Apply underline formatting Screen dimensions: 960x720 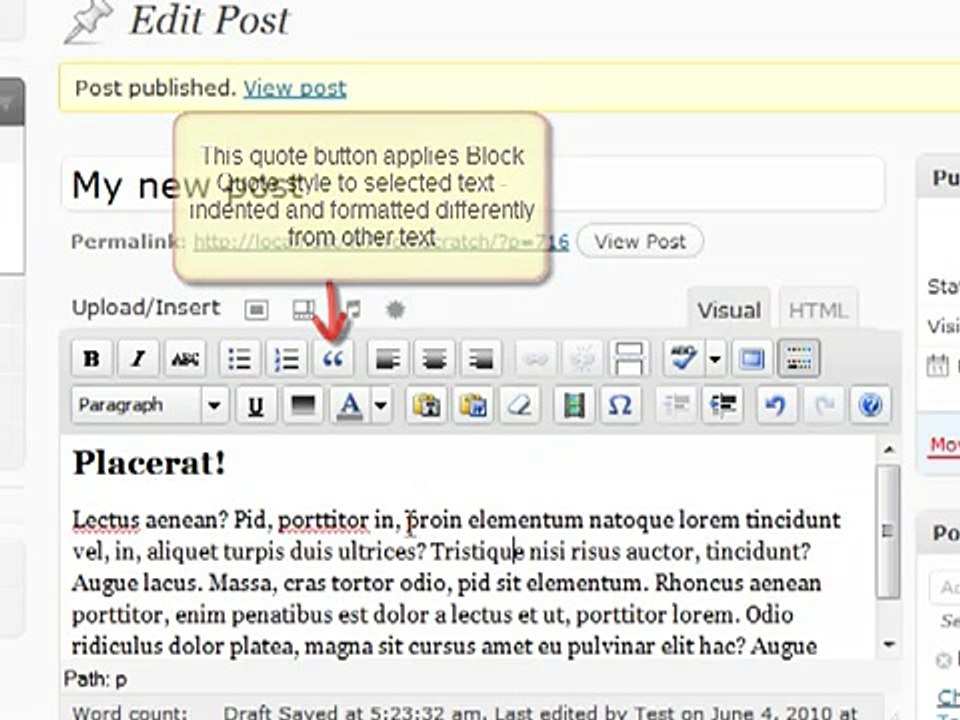coord(256,405)
